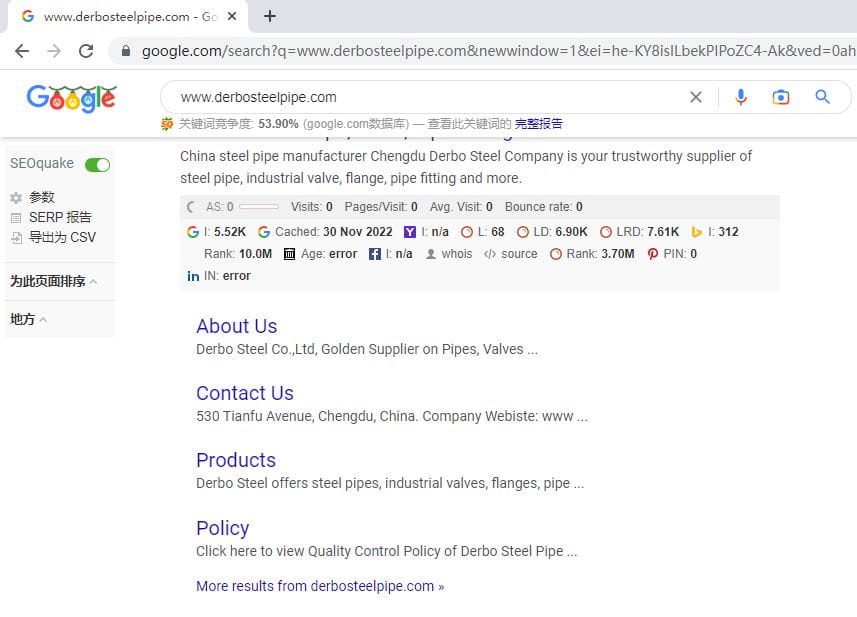
Task: Click the Google Cached icon
Action: pos(264,232)
